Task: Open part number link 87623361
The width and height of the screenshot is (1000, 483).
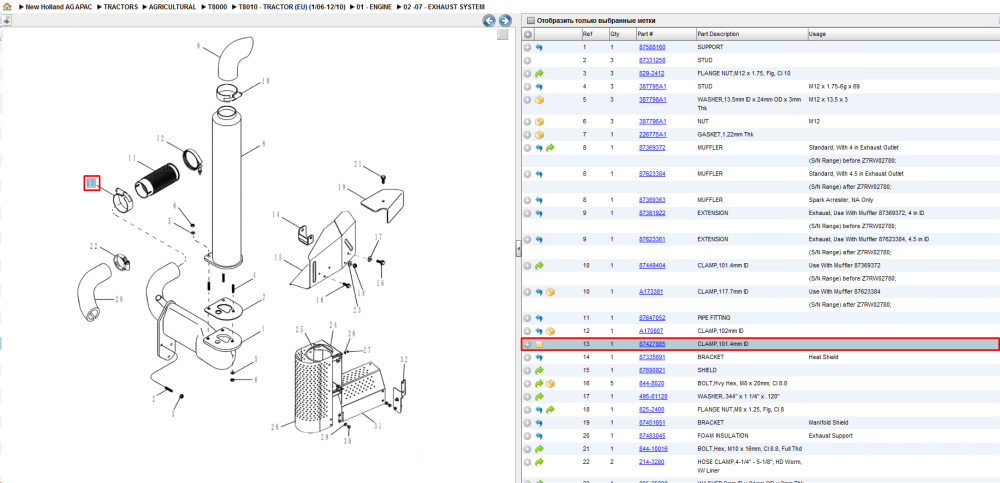Action: point(652,239)
